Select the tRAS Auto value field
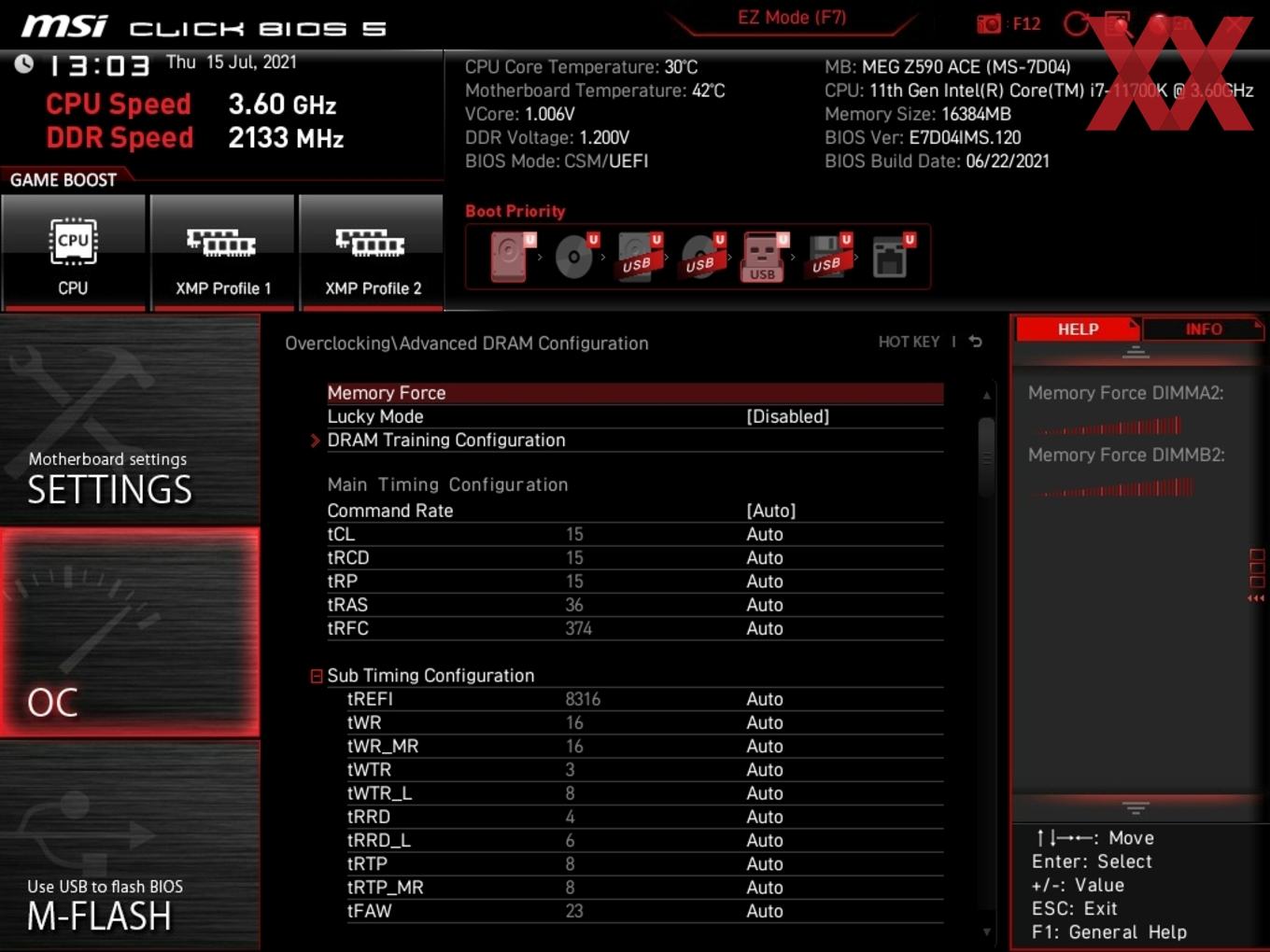 pyautogui.click(x=764, y=605)
